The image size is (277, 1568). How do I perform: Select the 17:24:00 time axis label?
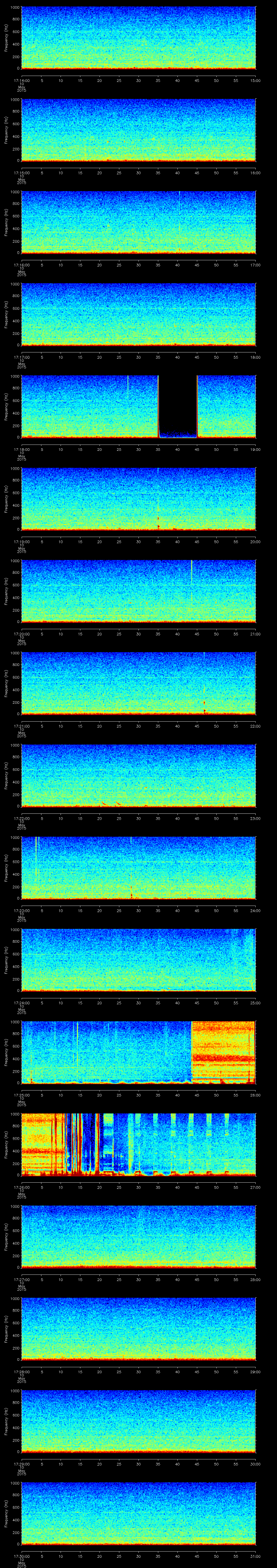coord(21,1003)
